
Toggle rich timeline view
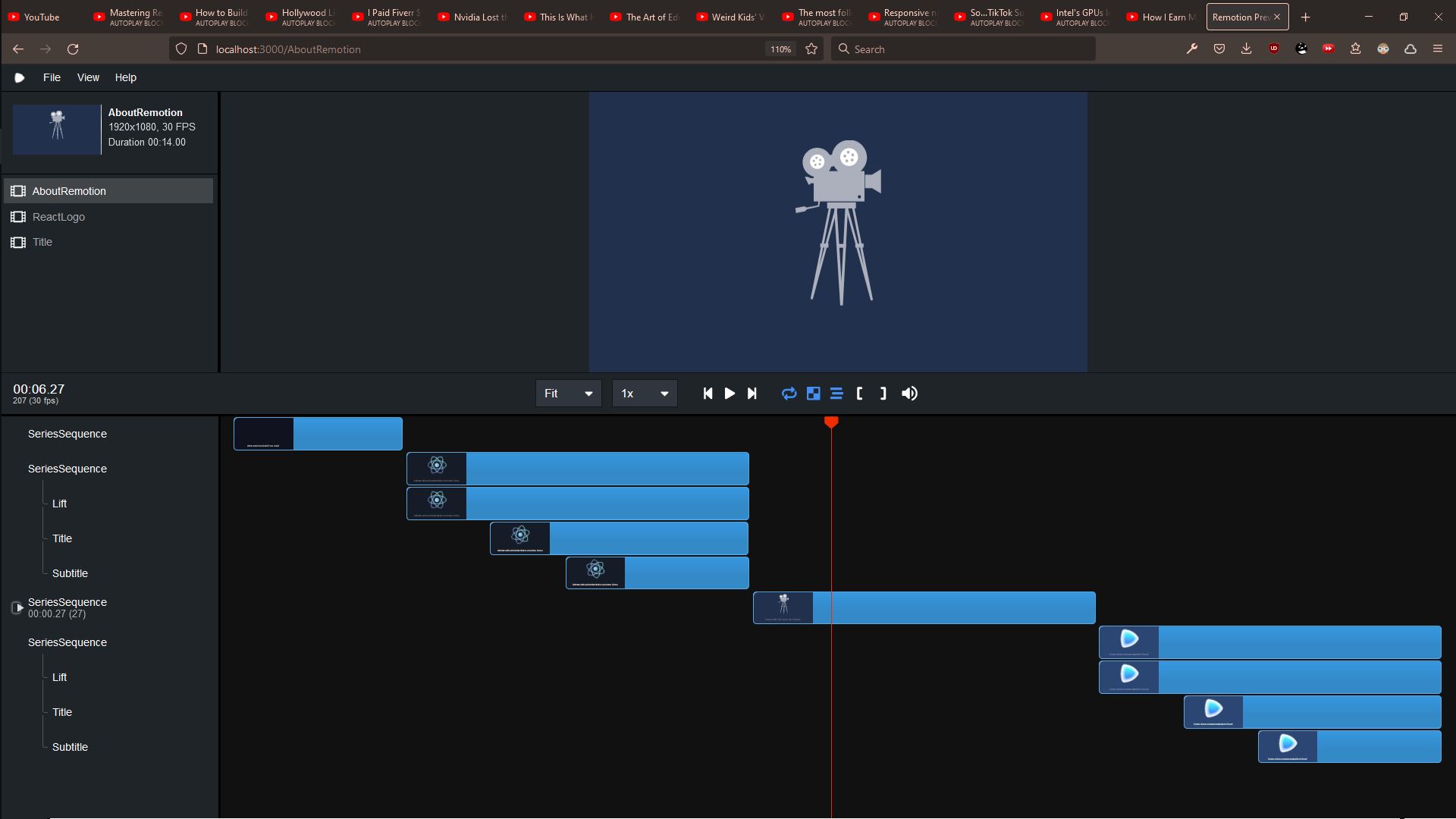point(836,394)
